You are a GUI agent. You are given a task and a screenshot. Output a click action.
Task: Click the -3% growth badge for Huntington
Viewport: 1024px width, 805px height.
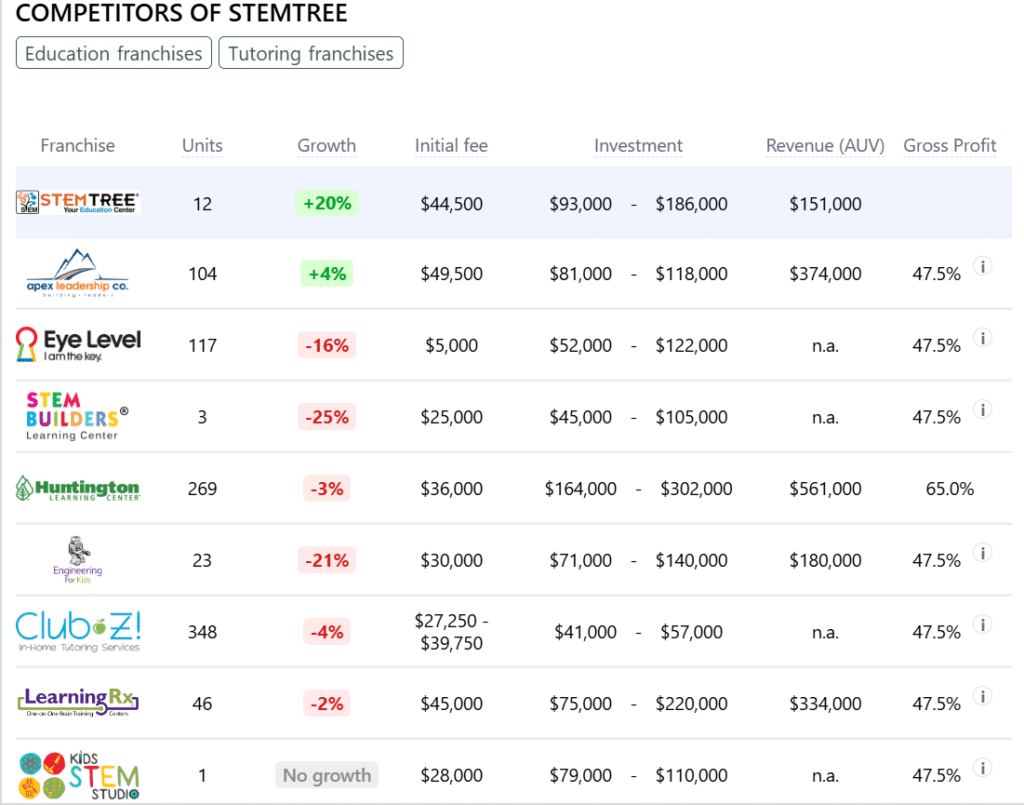[327, 488]
